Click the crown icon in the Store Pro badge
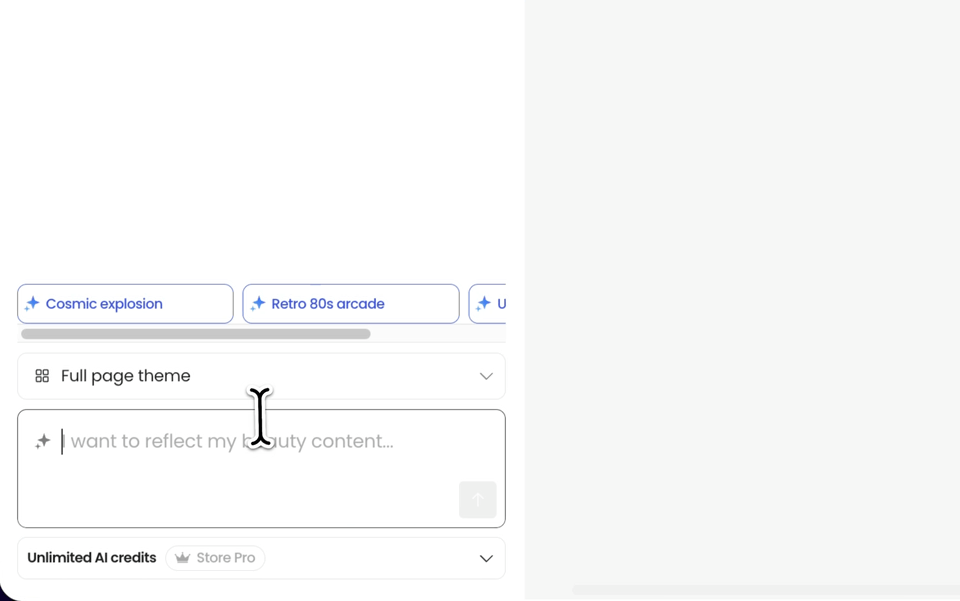Viewport: 960px width, 601px height. [182, 558]
